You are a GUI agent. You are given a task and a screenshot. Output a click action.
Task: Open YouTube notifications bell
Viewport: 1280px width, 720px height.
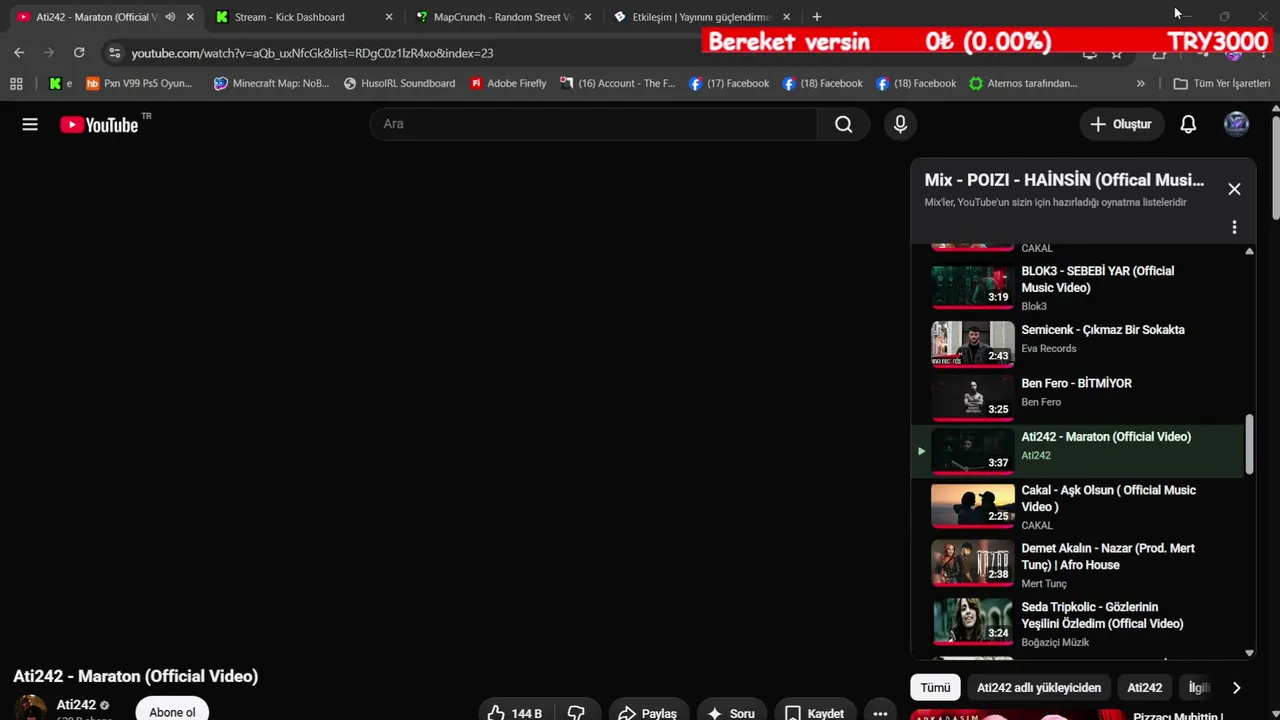point(1188,124)
